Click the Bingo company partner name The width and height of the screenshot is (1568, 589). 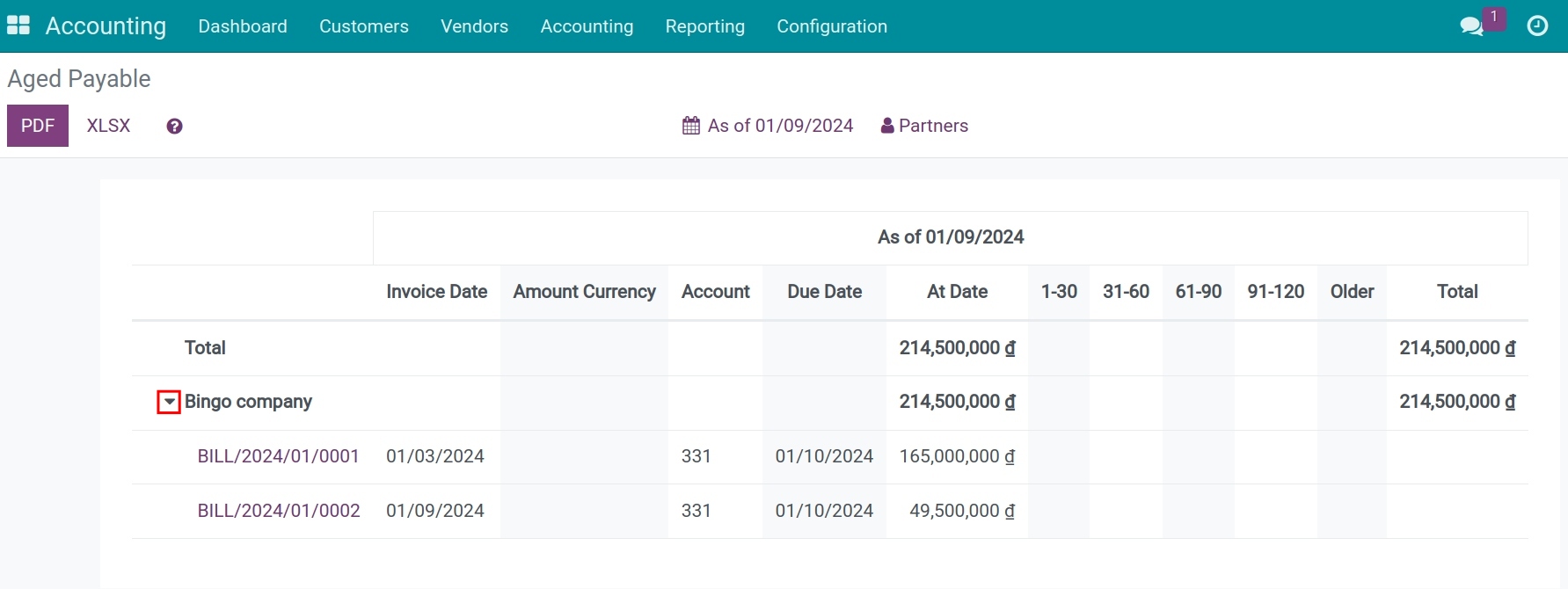[248, 402]
